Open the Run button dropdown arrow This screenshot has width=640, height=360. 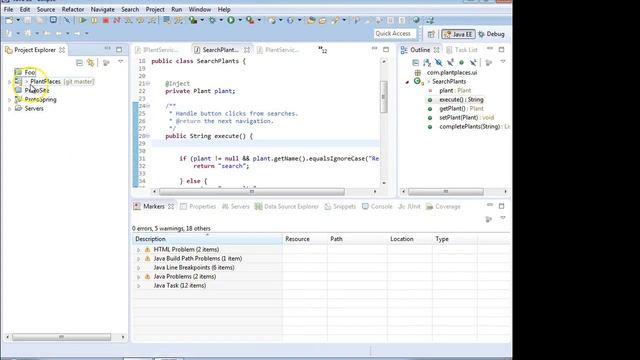pos(240,20)
